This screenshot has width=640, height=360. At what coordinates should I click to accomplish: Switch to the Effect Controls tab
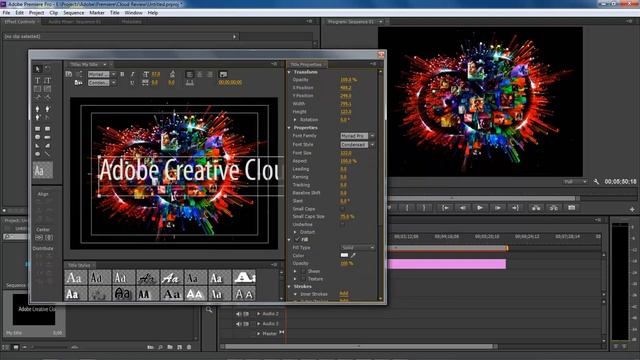pyautogui.click(x=20, y=22)
